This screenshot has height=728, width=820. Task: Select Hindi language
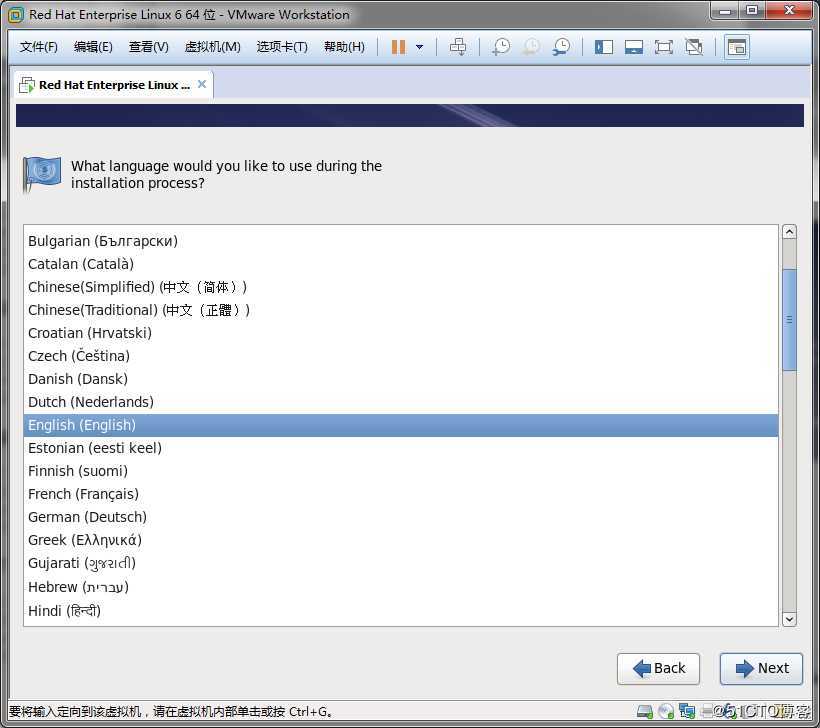[x=401, y=611]
